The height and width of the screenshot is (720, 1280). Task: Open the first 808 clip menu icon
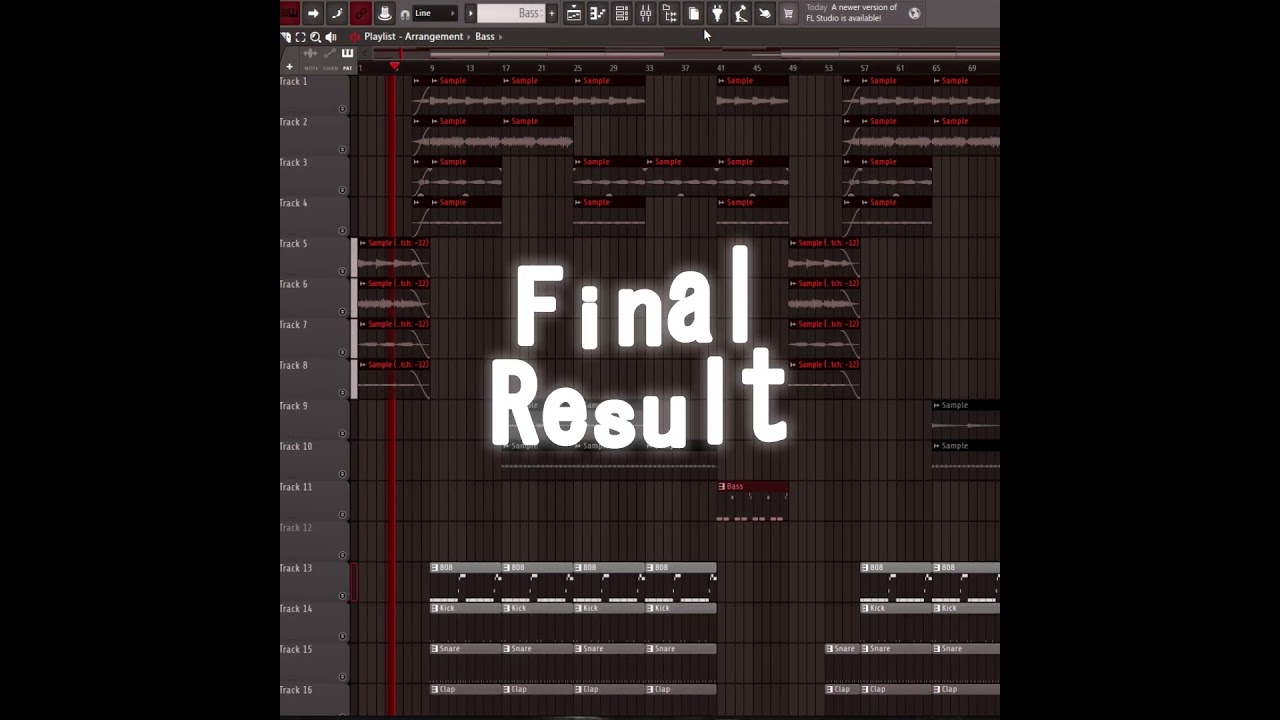435,568
